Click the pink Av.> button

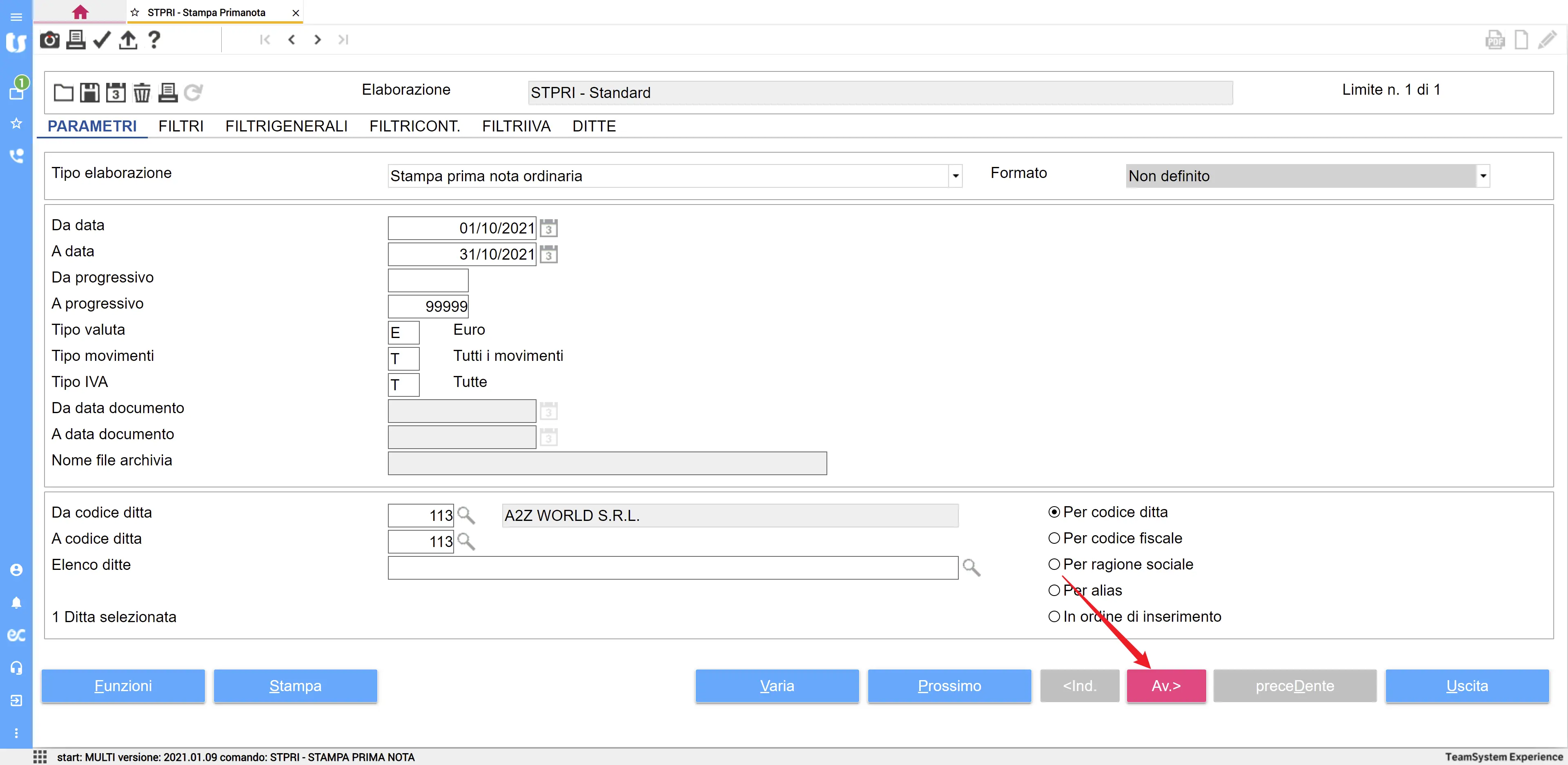pyautogui.click(x=1166, y=686)
